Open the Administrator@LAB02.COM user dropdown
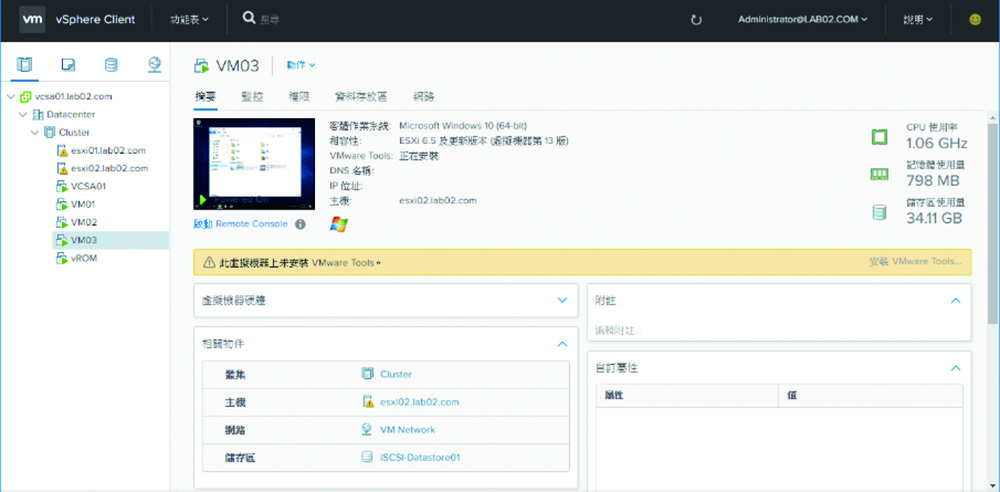This screenshot has height=492, width=1000. (x=803, y=20)
